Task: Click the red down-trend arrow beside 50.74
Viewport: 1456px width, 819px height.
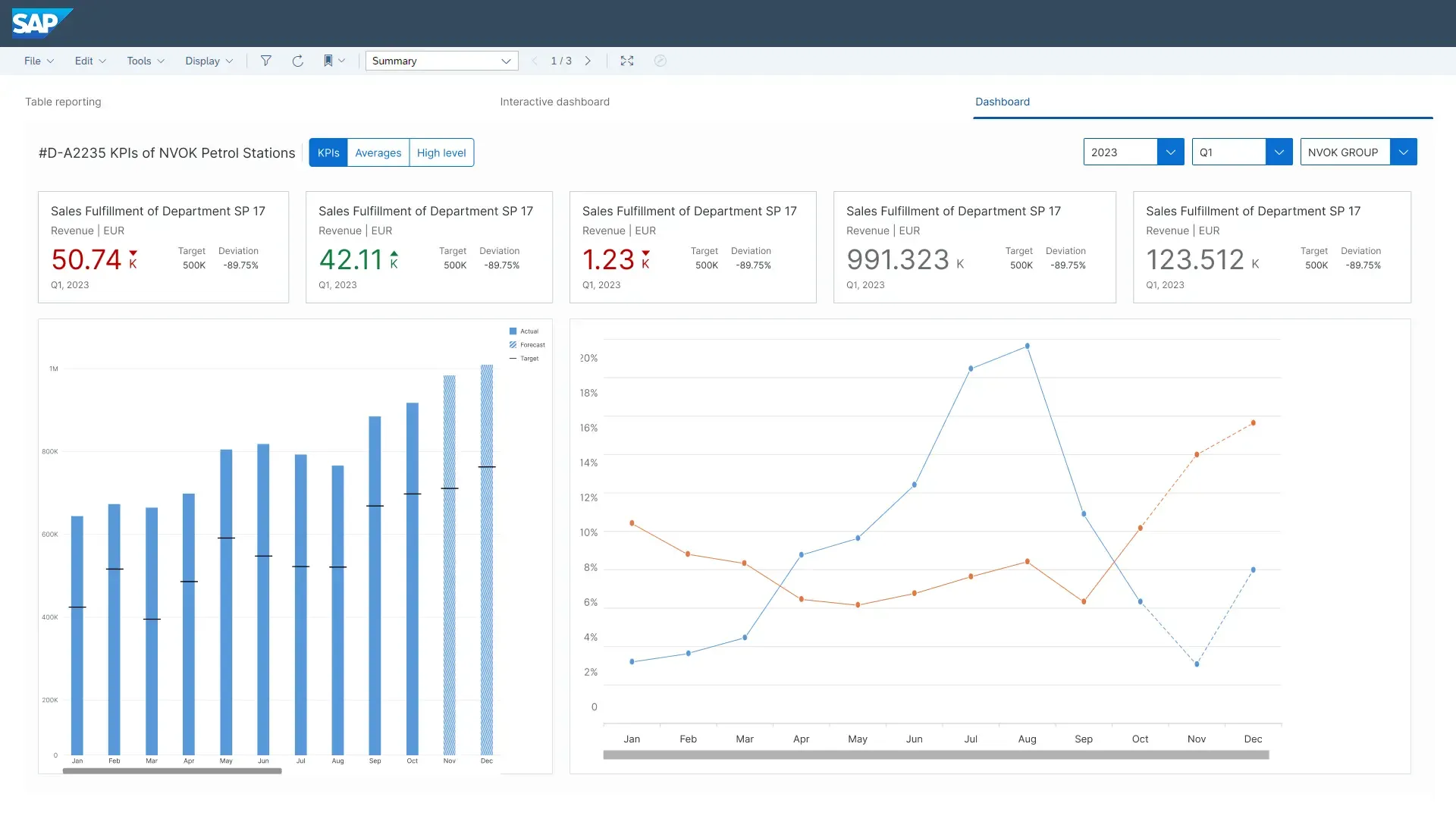Action: pyautogui.click(x=133, y=253)
